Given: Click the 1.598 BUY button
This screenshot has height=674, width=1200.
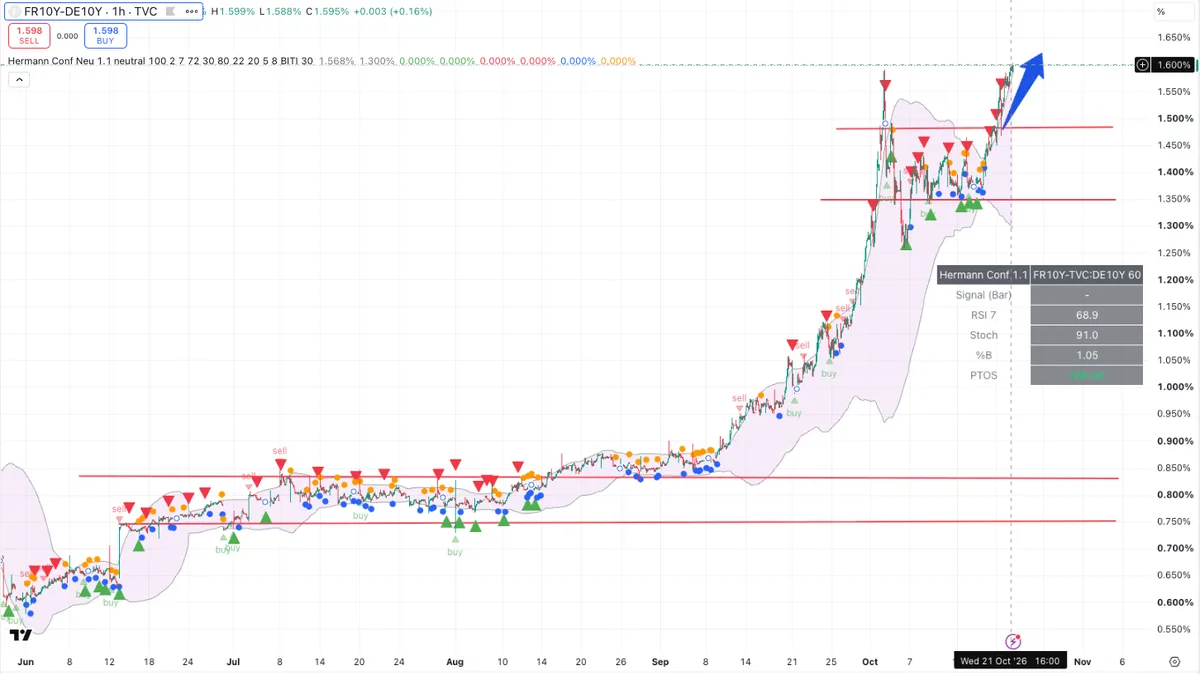Looking at the screenshot, I should (x=105, y=36).
